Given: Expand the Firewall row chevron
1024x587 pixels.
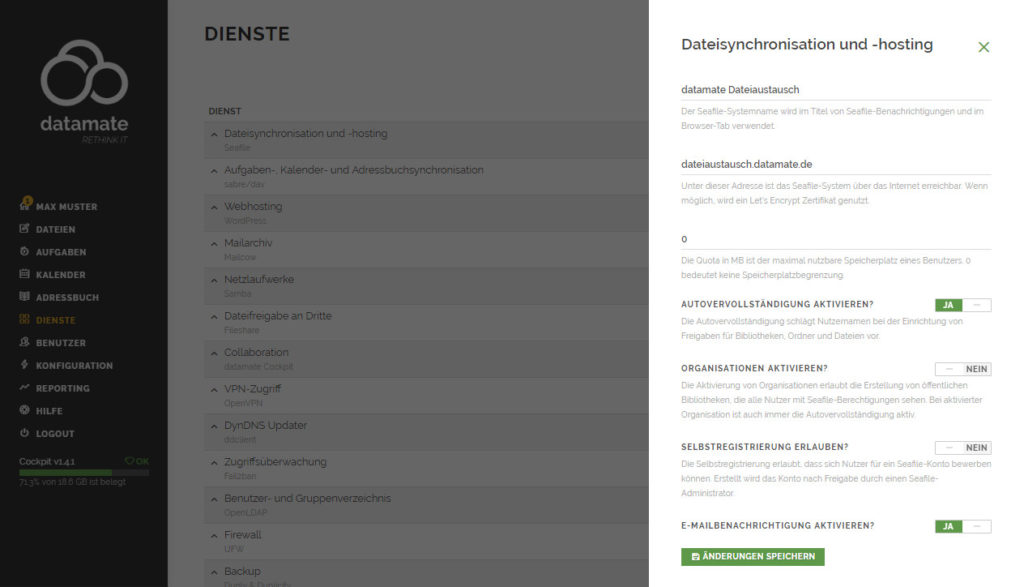Looking at the screenshot, I should [214, 536].
